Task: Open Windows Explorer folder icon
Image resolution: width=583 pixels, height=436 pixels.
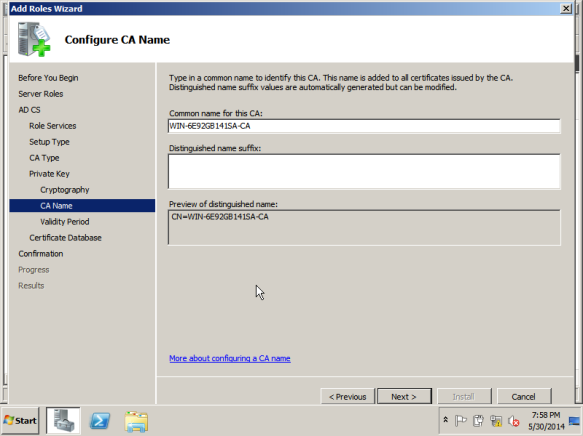Action: point(136,422)
